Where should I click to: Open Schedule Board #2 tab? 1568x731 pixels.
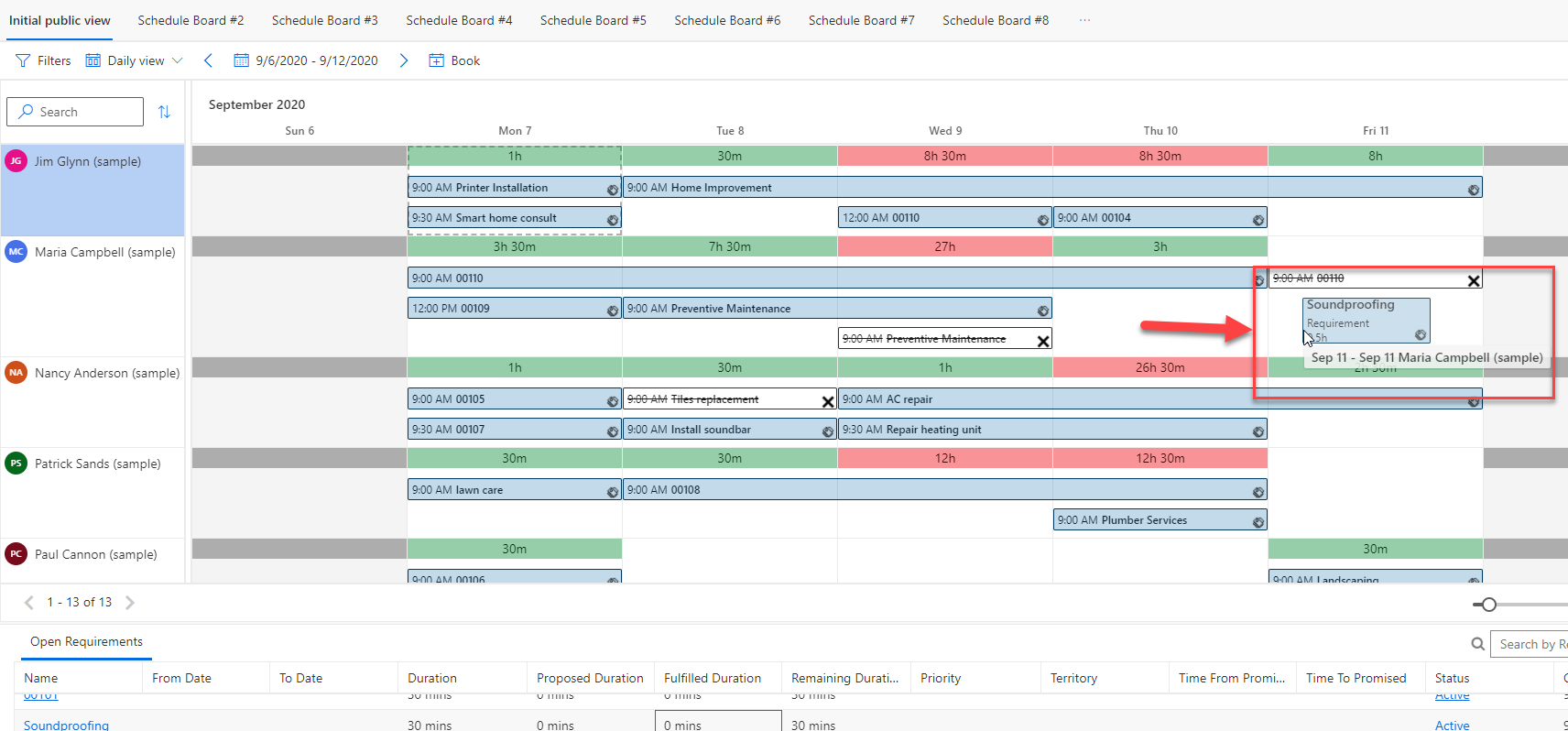click(191, 20)
